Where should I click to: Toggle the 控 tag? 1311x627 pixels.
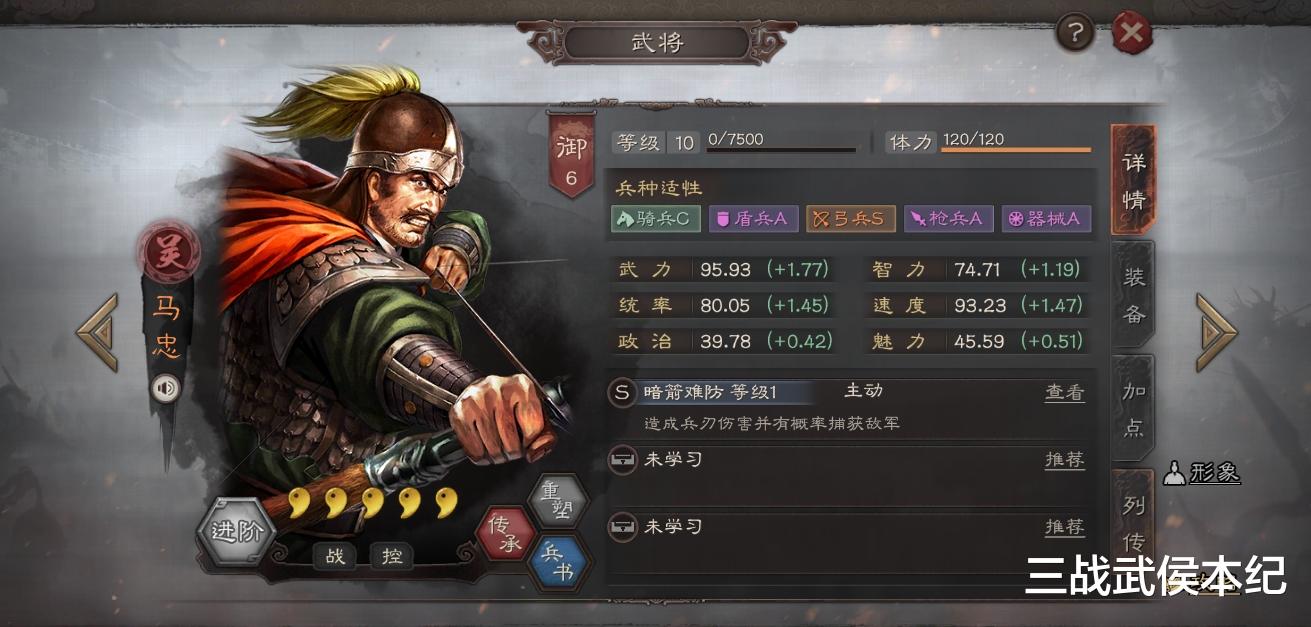click(392, 556)
